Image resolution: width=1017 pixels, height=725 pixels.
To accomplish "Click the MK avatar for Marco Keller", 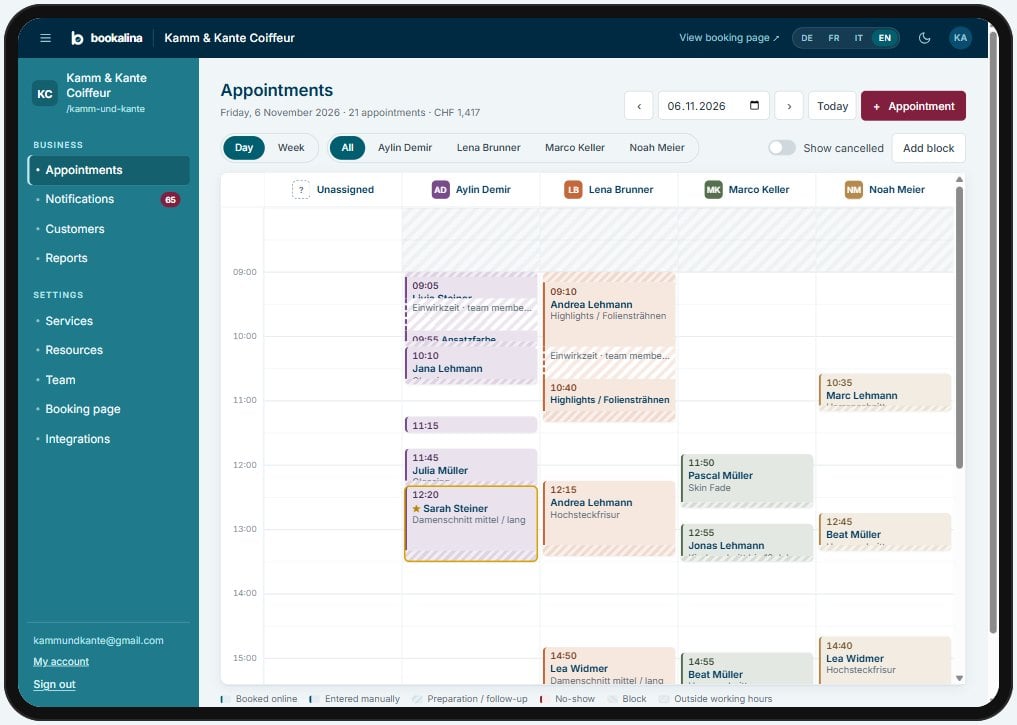I will click(x=713, y=189).
